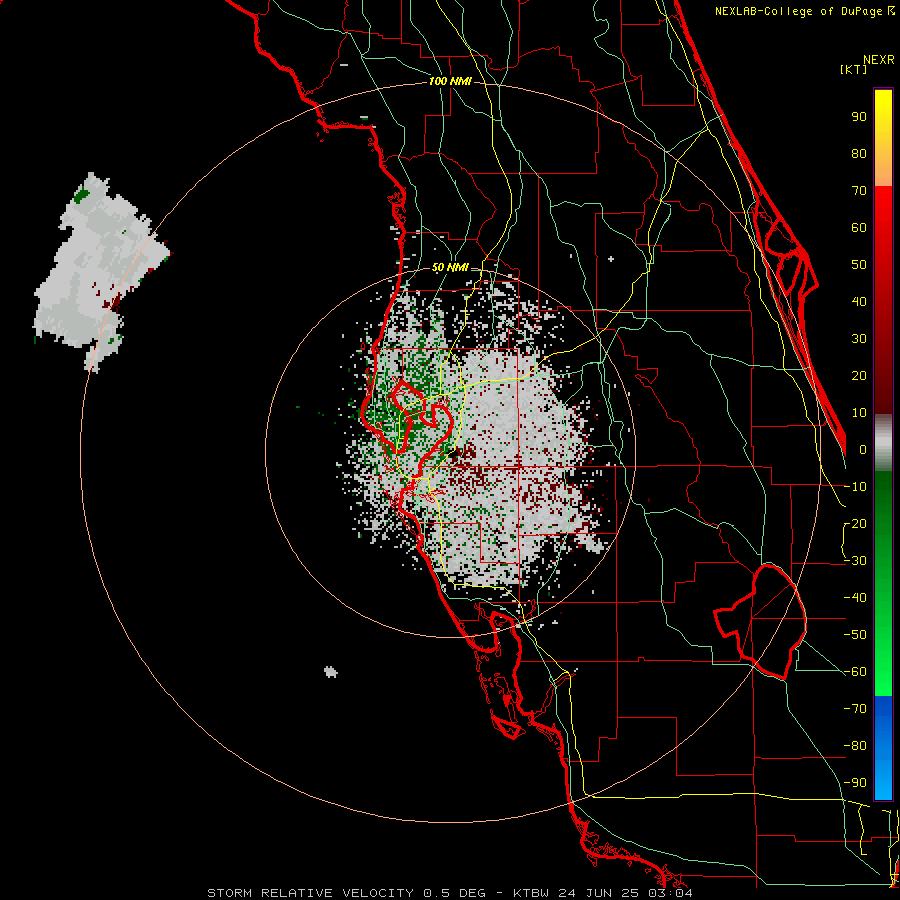The height and width of the screenshot is (900, 900).
Task: Select the 80 value on velocity scale
Action: click(859, 154)
